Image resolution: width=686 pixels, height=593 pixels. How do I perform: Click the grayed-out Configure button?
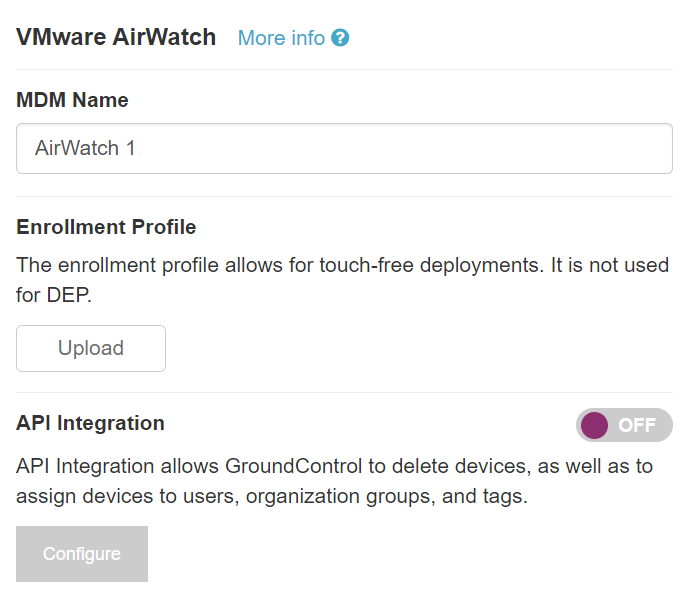(x=82, y=554)
